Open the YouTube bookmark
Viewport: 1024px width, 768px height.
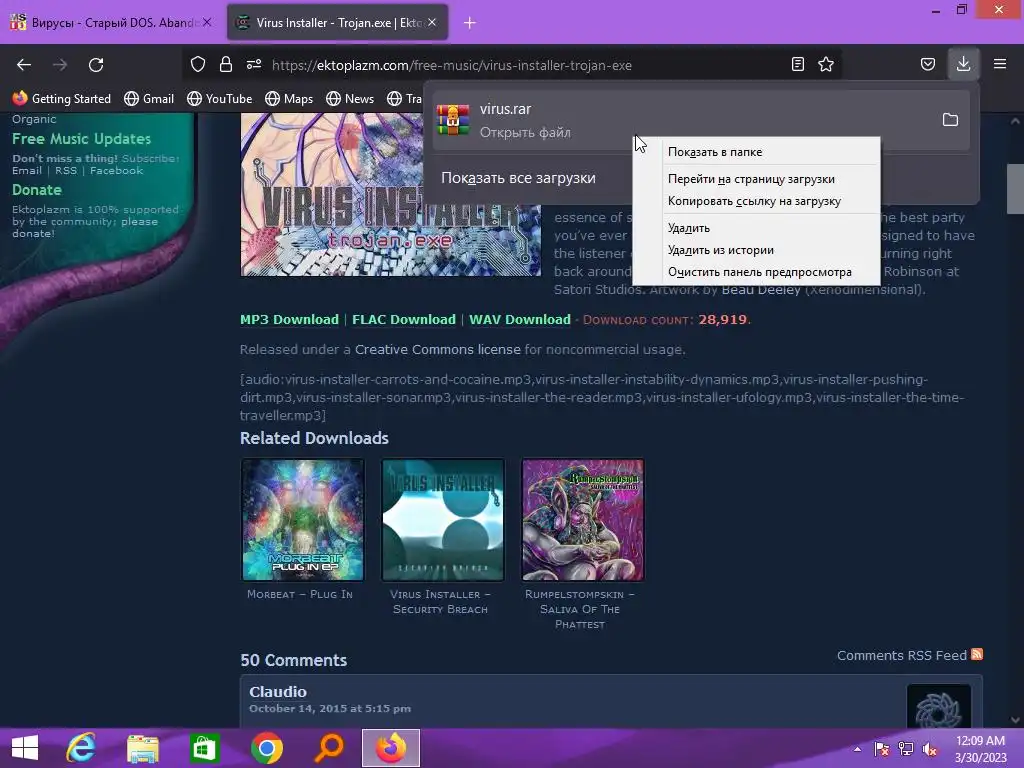pyautogui.click(x=219, y=99)
